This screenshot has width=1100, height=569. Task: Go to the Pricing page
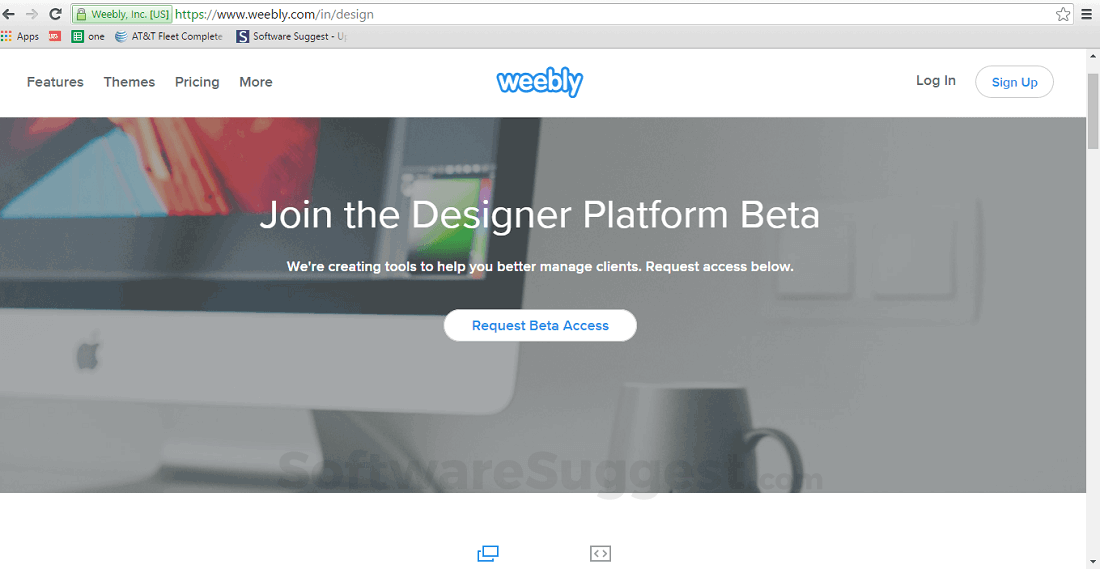(197, 82)
